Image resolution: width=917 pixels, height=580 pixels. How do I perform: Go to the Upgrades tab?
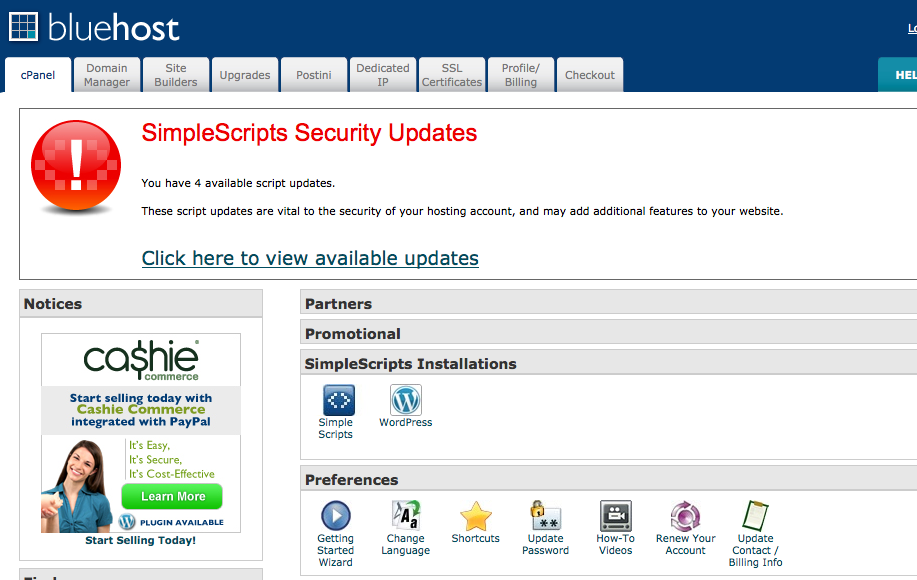tap(244, 75)
